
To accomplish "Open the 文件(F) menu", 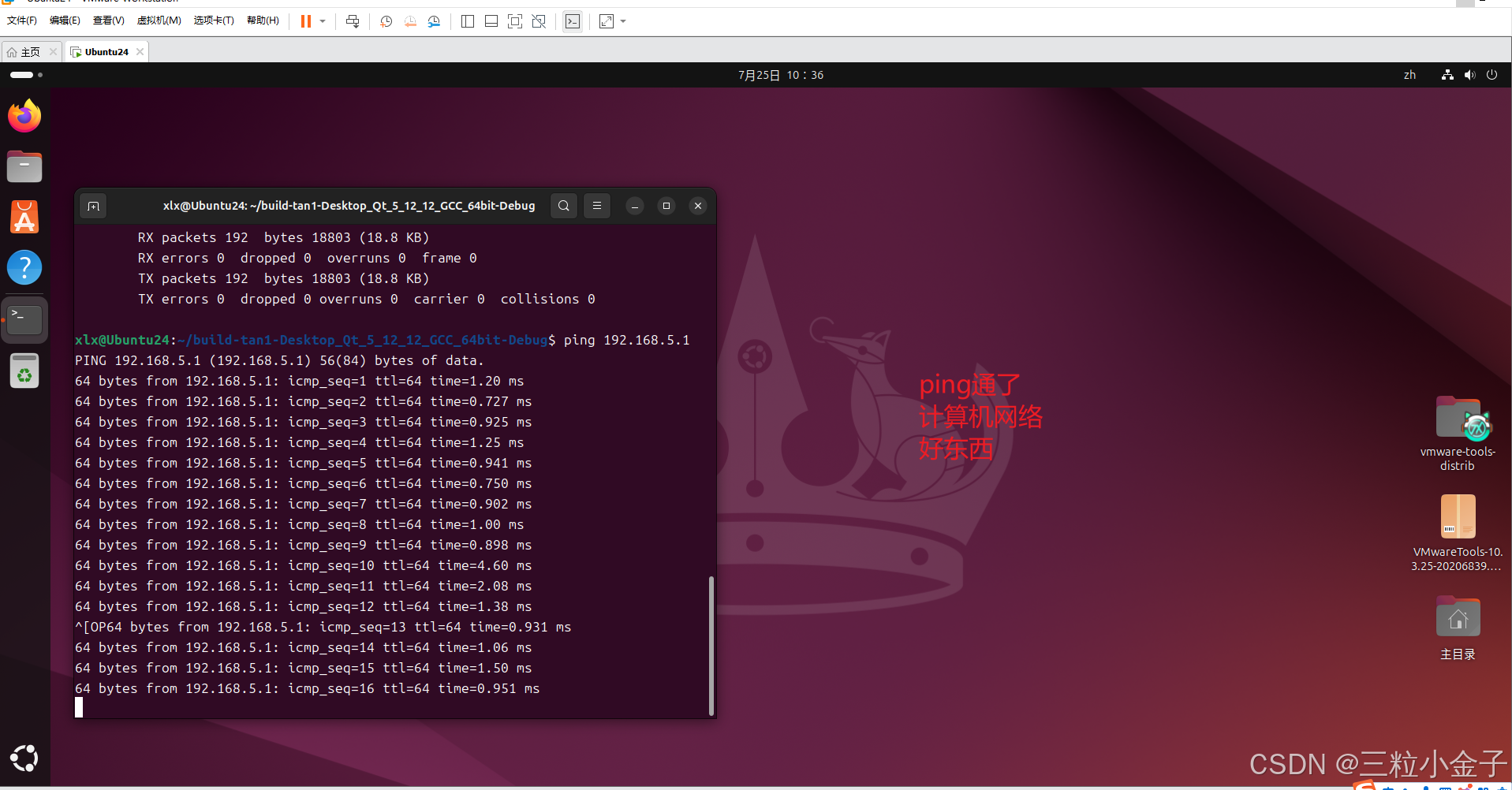I will [22, 20].
